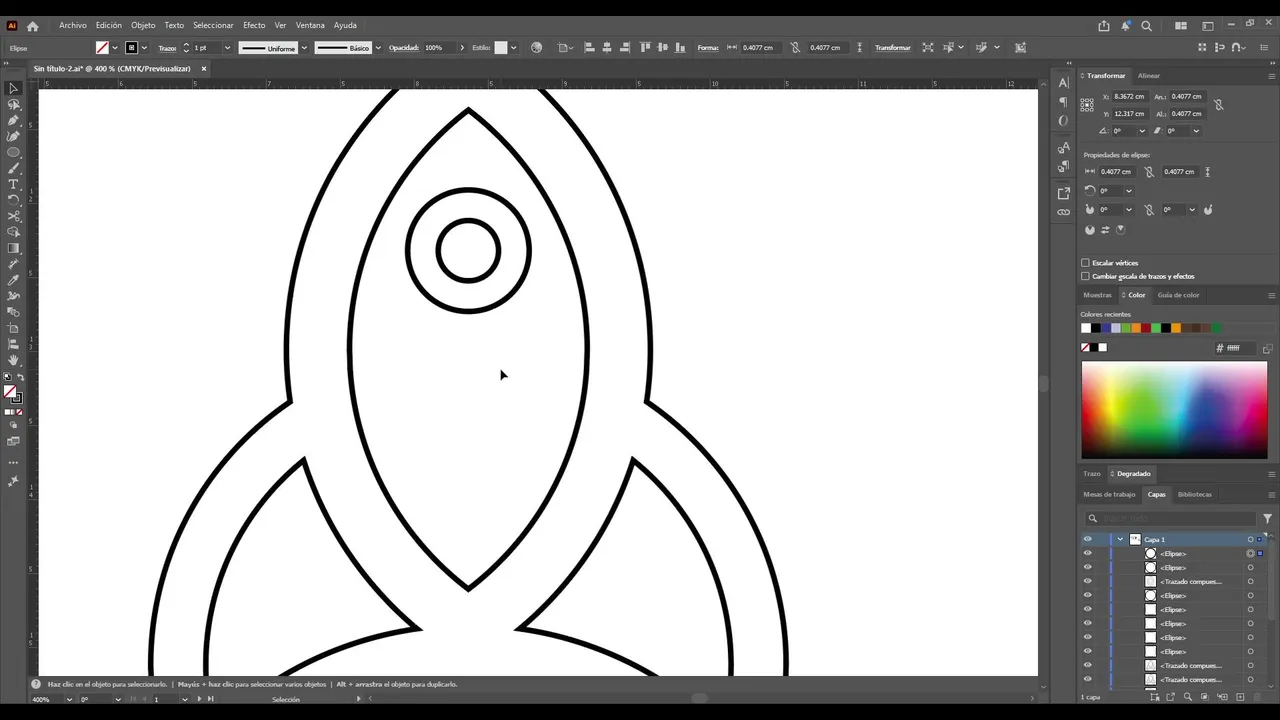Click the None color swatch below recent colors
Viewport: 1280px width, 720px height.
(x=1085, y=348)
